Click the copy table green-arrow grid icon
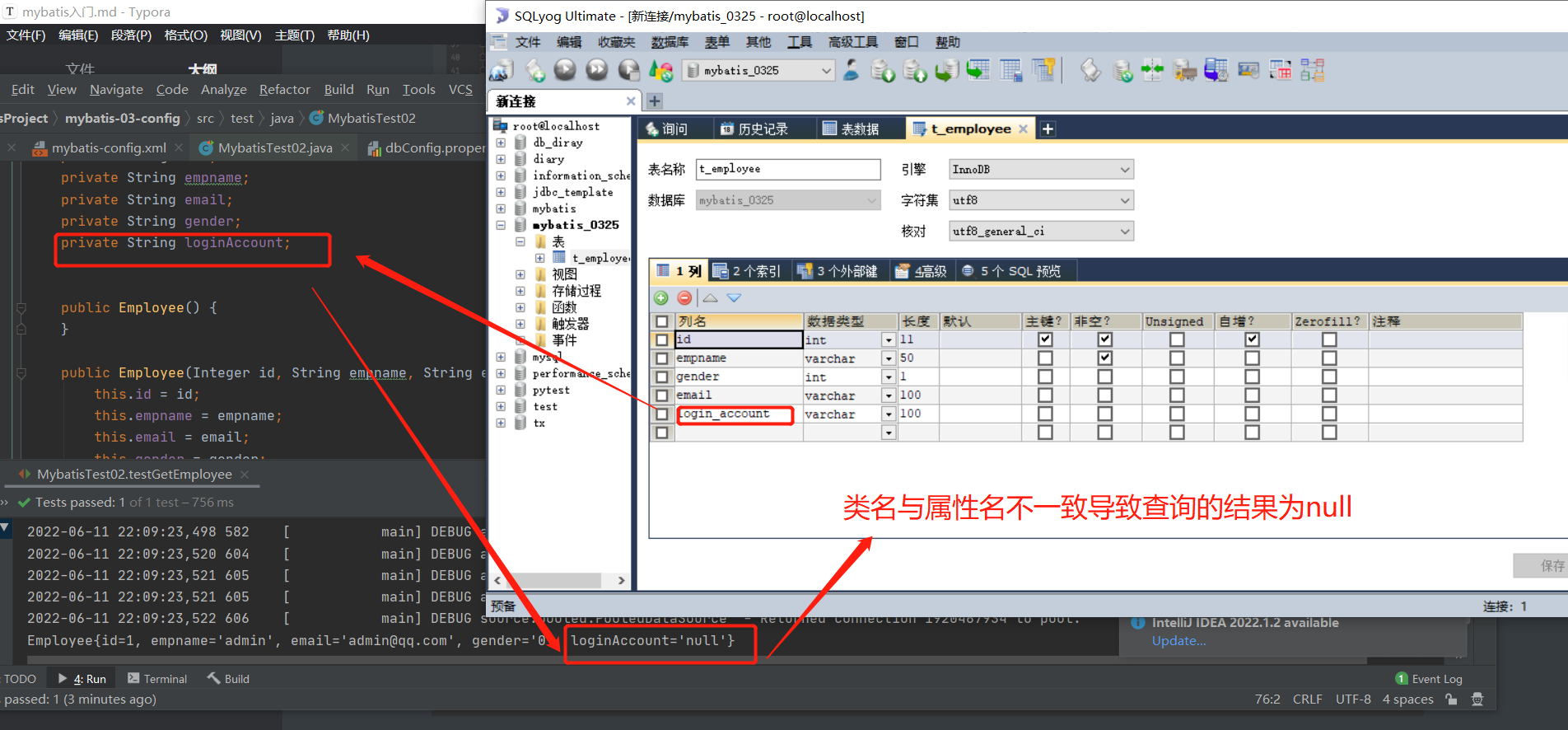This screenshot has height=730, width=1568. pos(978,71)
